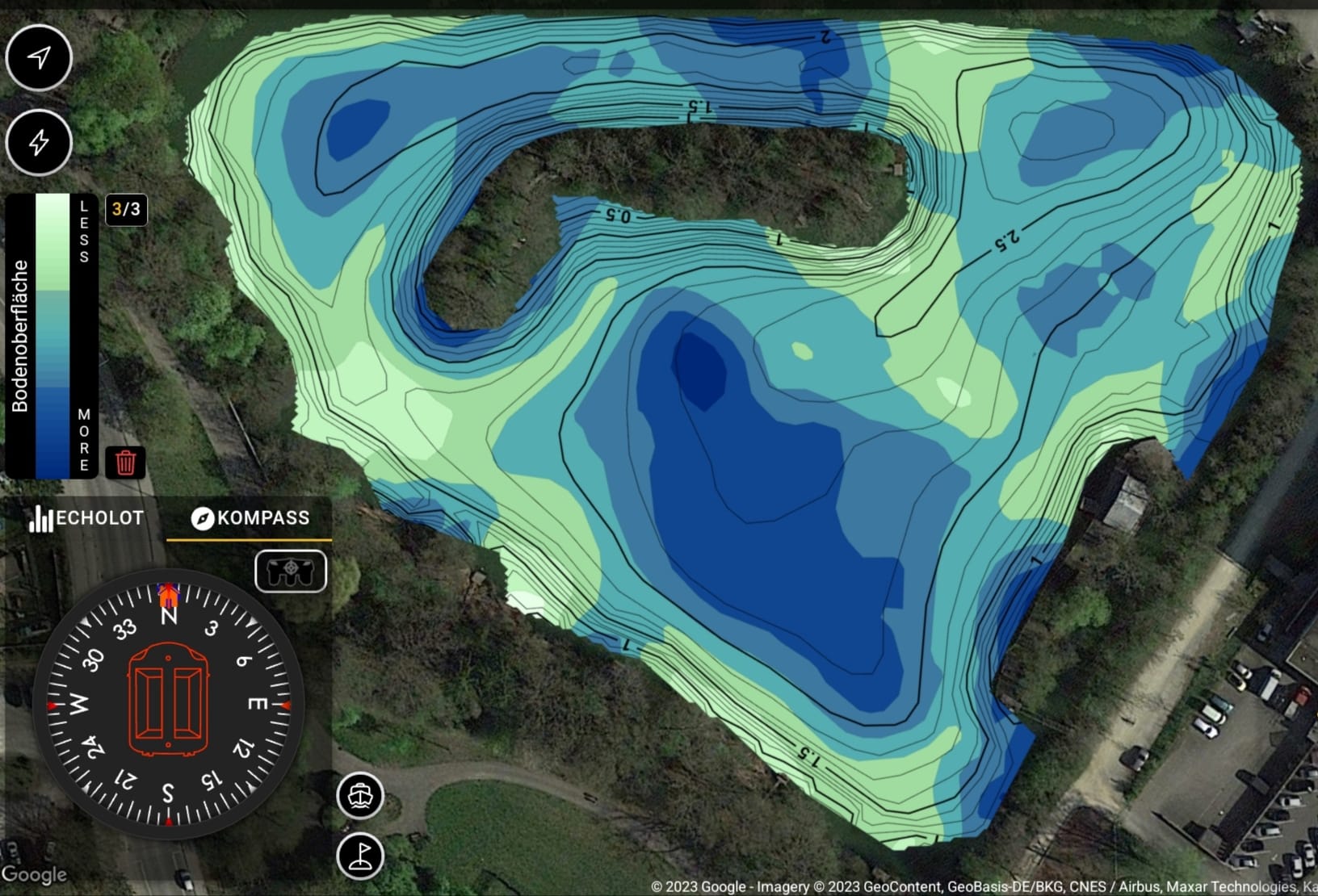Screen dimensions: 1318x896
Task: Tap the location arrow button
Action: 39,57
